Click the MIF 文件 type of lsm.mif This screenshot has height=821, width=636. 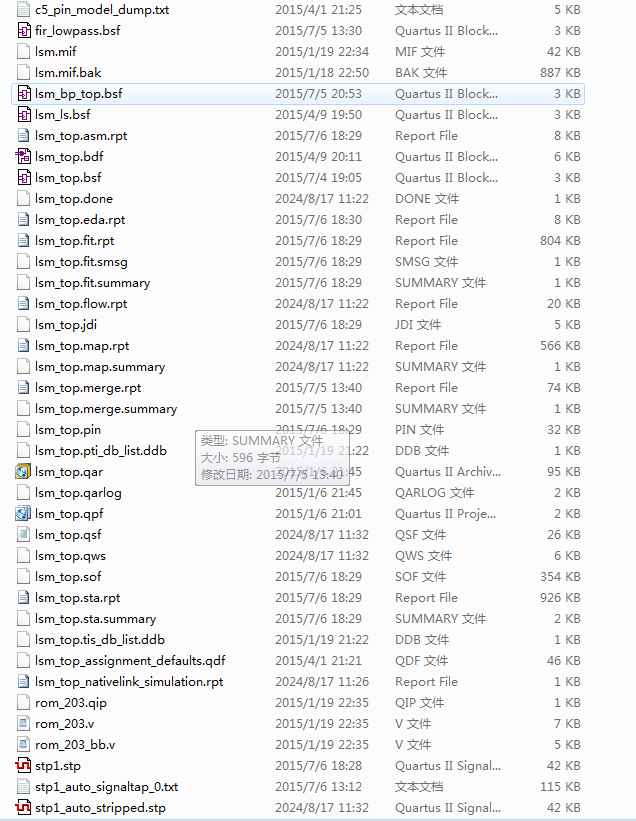click(x=420, y=51)
